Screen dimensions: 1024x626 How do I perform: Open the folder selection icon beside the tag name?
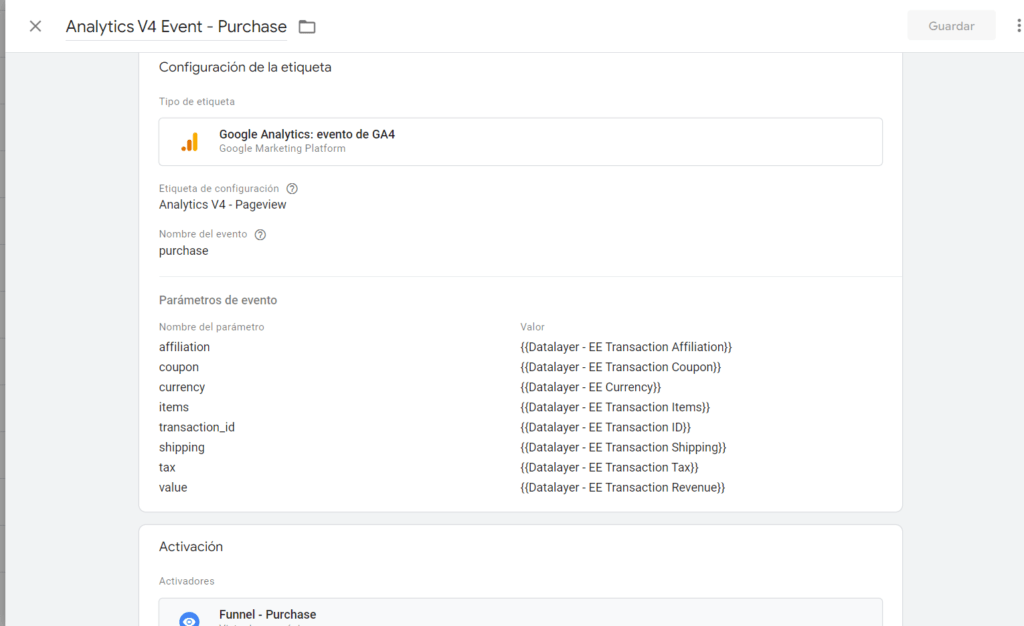(x=307, y=27)
